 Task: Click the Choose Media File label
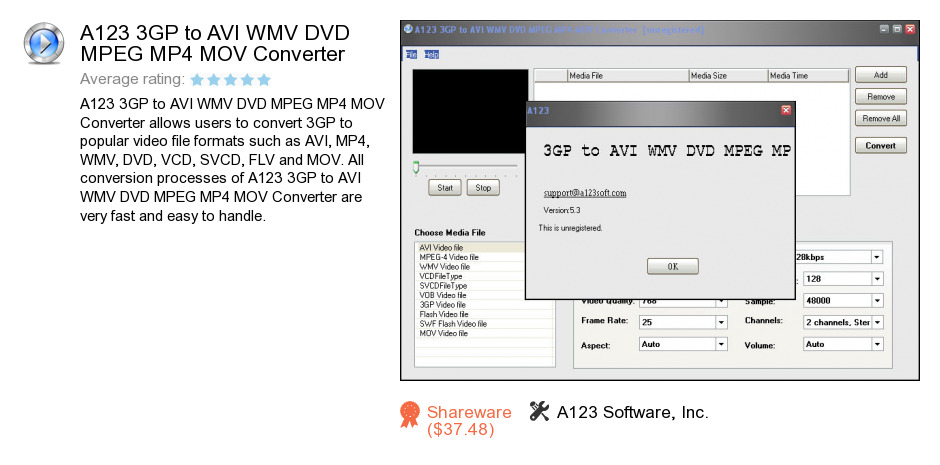(450, 232)
